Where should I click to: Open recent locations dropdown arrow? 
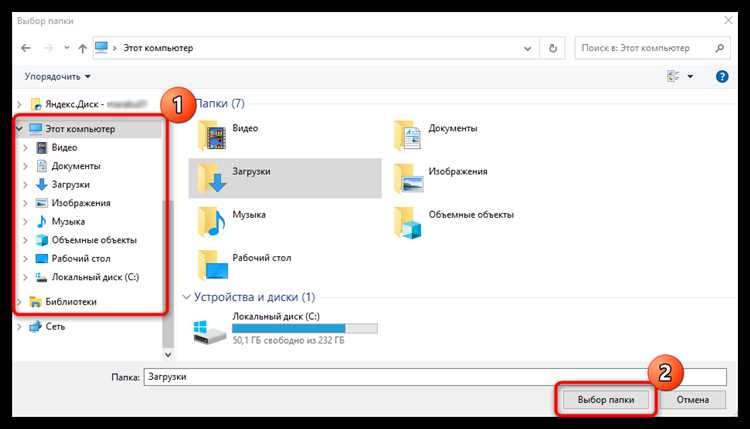coord(66,48)
